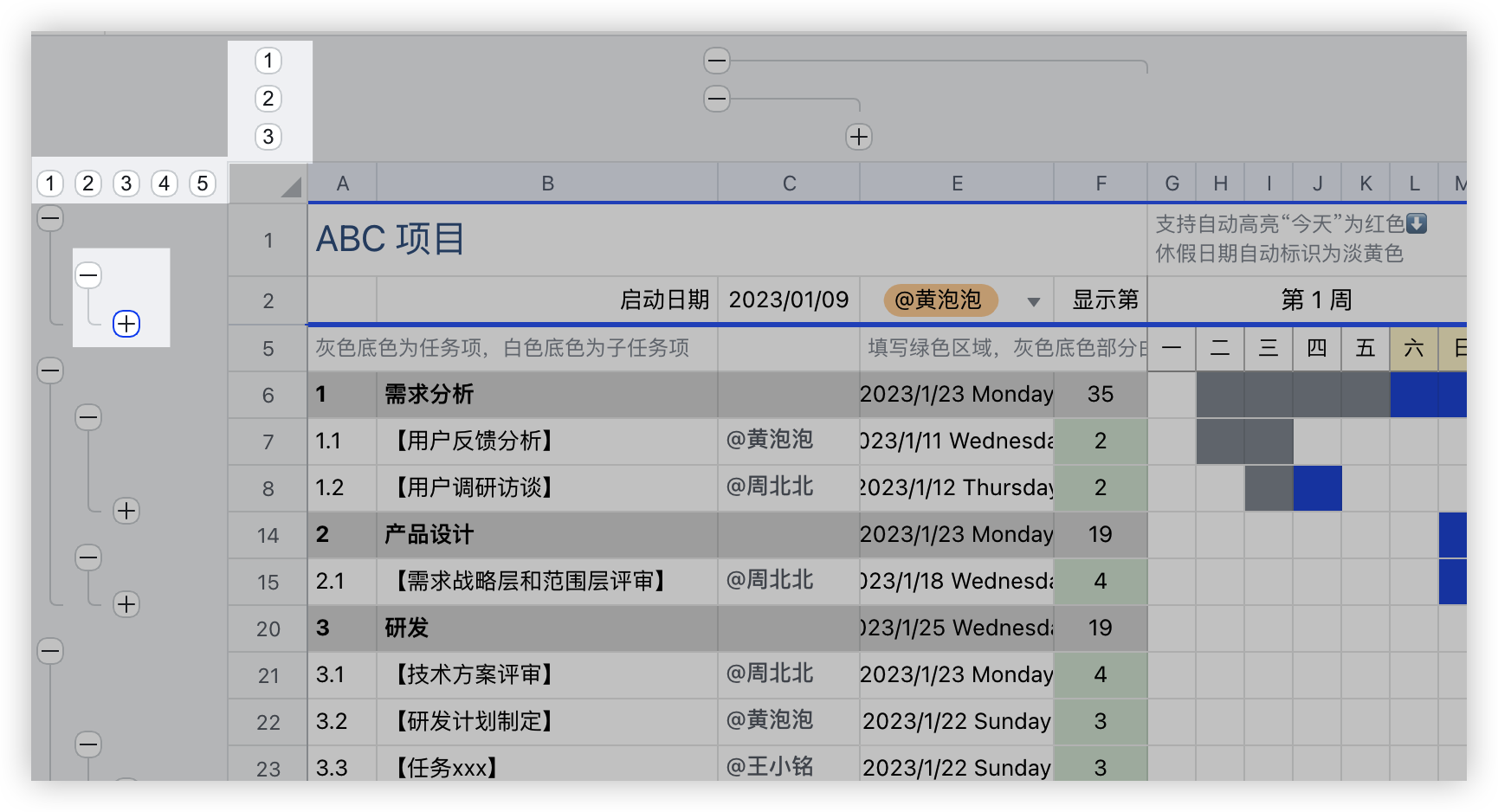Collapse the top column group using minus button
The height and width of the screenshot is (812, 1498).
point(716,61)
